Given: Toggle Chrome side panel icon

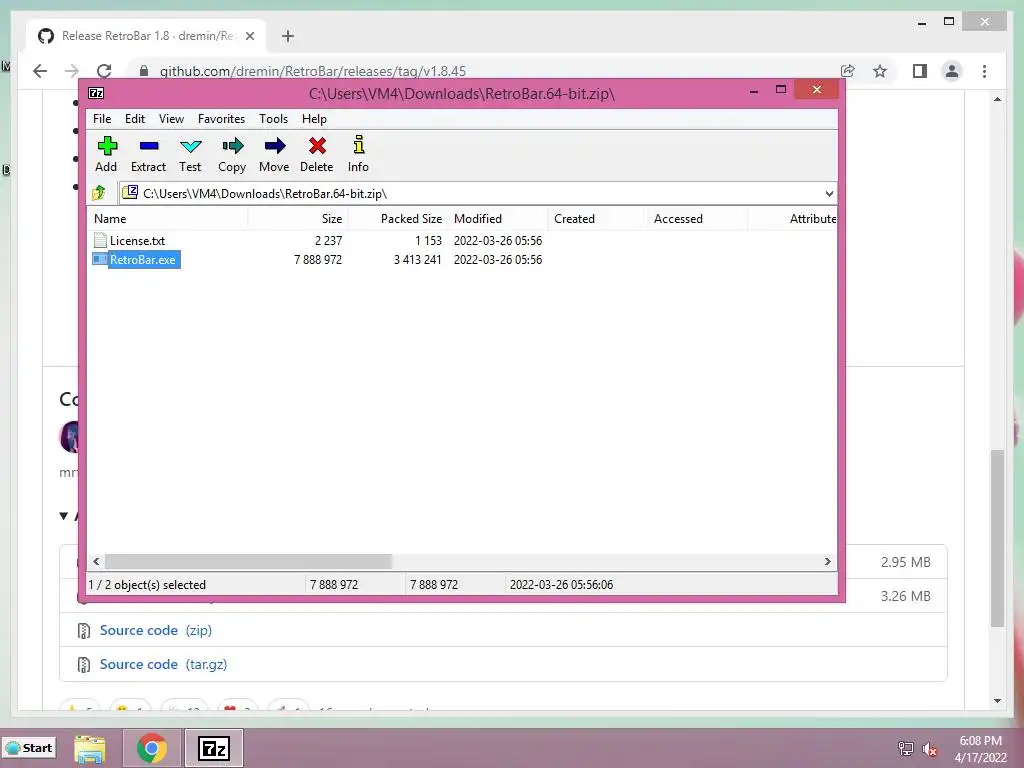Looking at the screenshot, I should tap(920, 71).
